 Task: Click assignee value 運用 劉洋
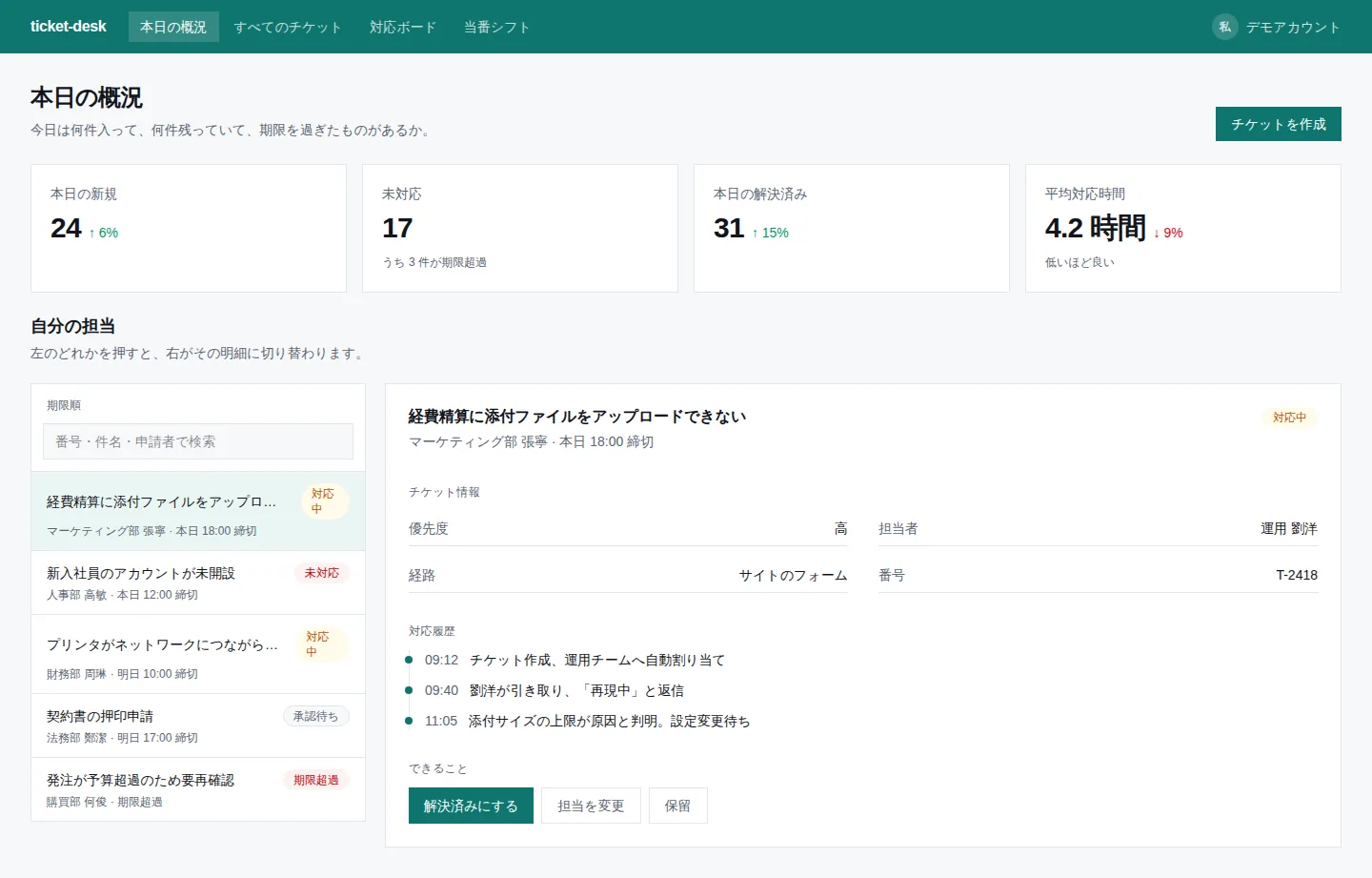pyautogui.click(x=1289, y=528)
